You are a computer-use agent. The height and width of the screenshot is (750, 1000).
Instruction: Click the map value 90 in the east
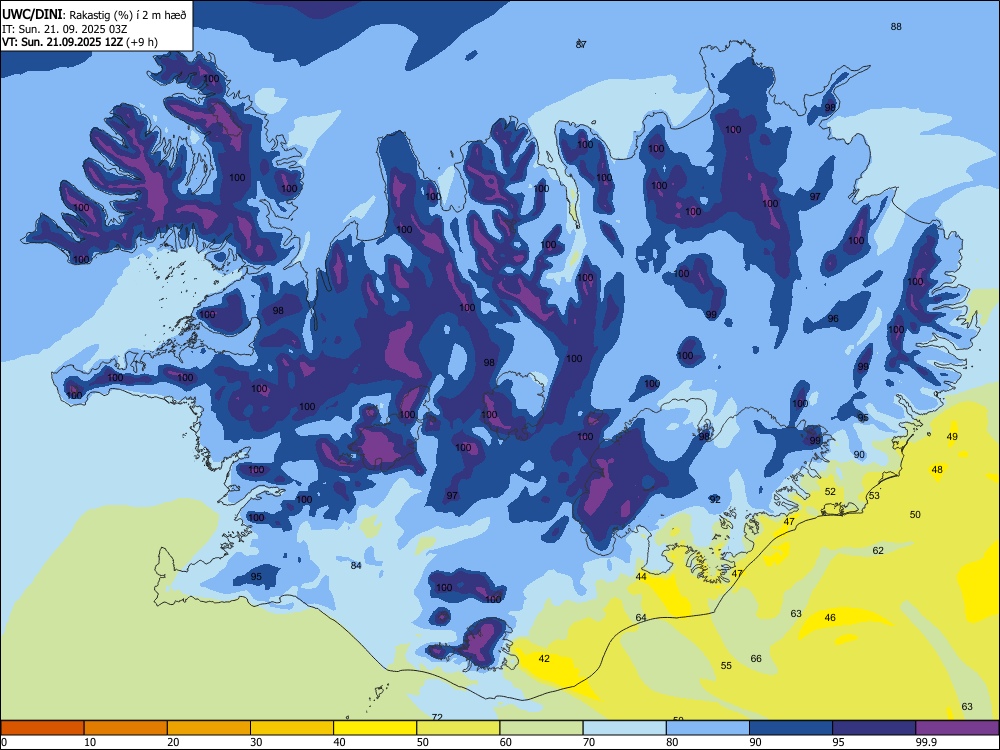point(859,455)
